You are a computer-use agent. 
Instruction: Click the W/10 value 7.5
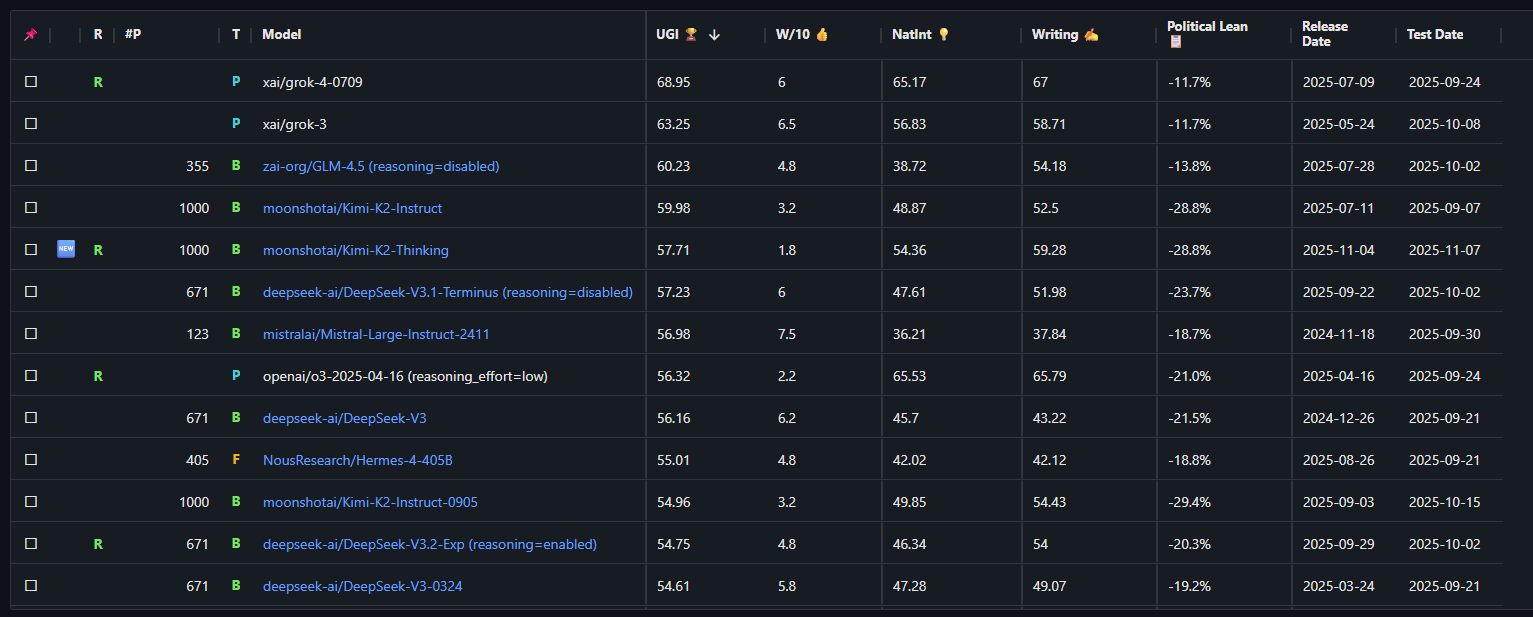787,335
